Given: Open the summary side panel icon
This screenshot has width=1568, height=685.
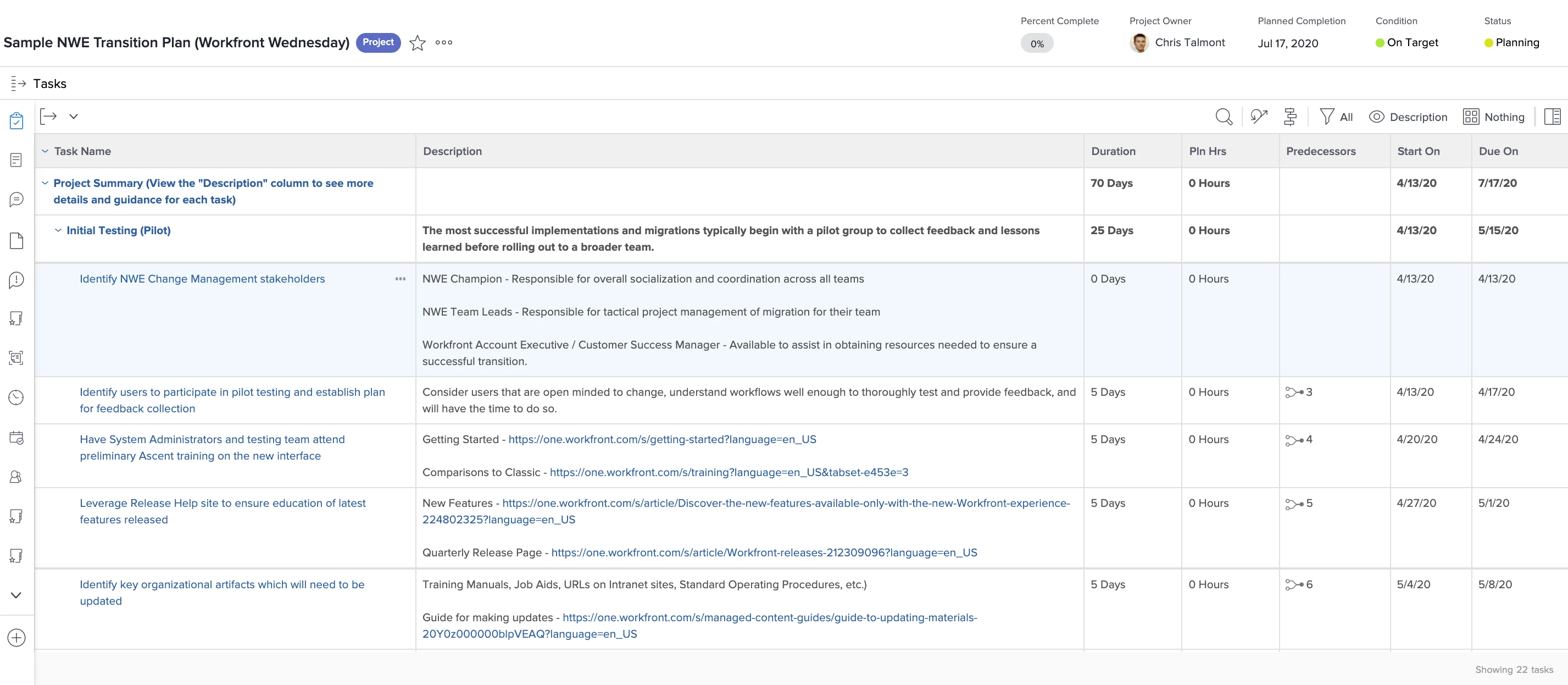Looking at the screenshot, I should (x=1552, y=117).
